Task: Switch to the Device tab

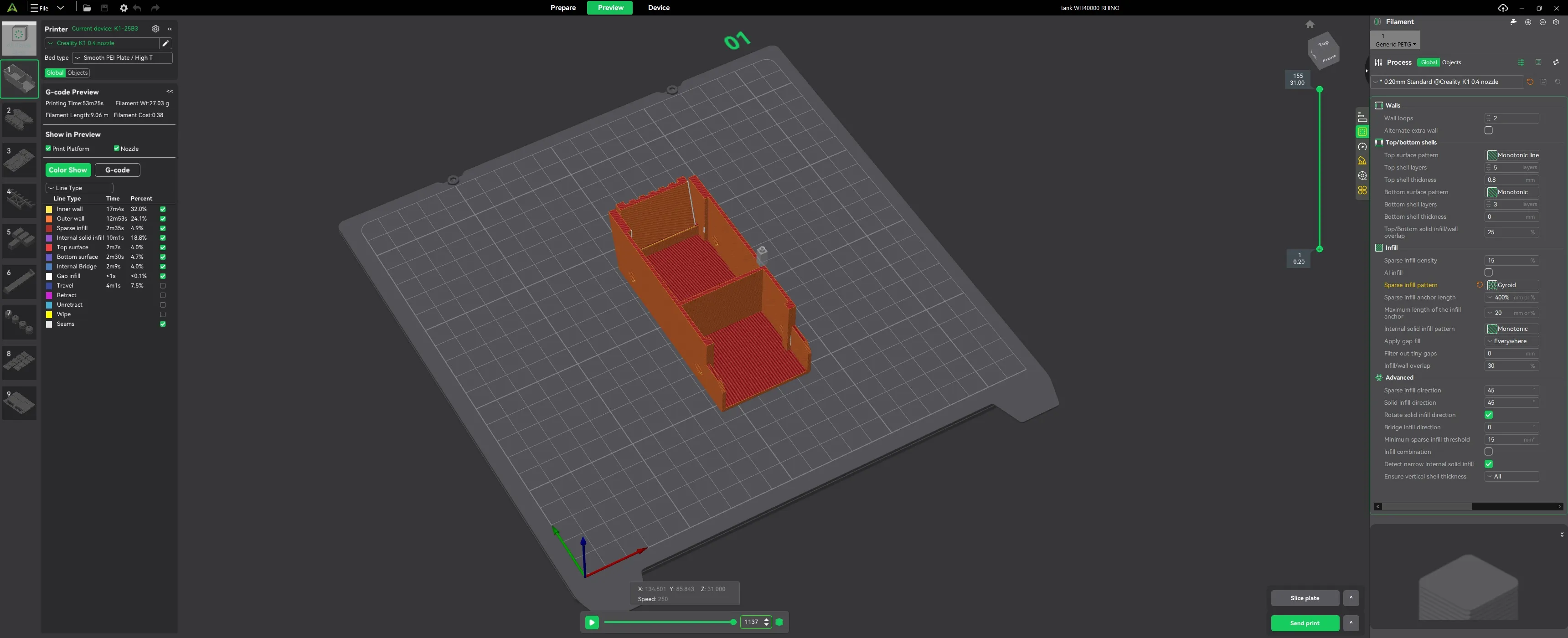Action: pos(658,8)
